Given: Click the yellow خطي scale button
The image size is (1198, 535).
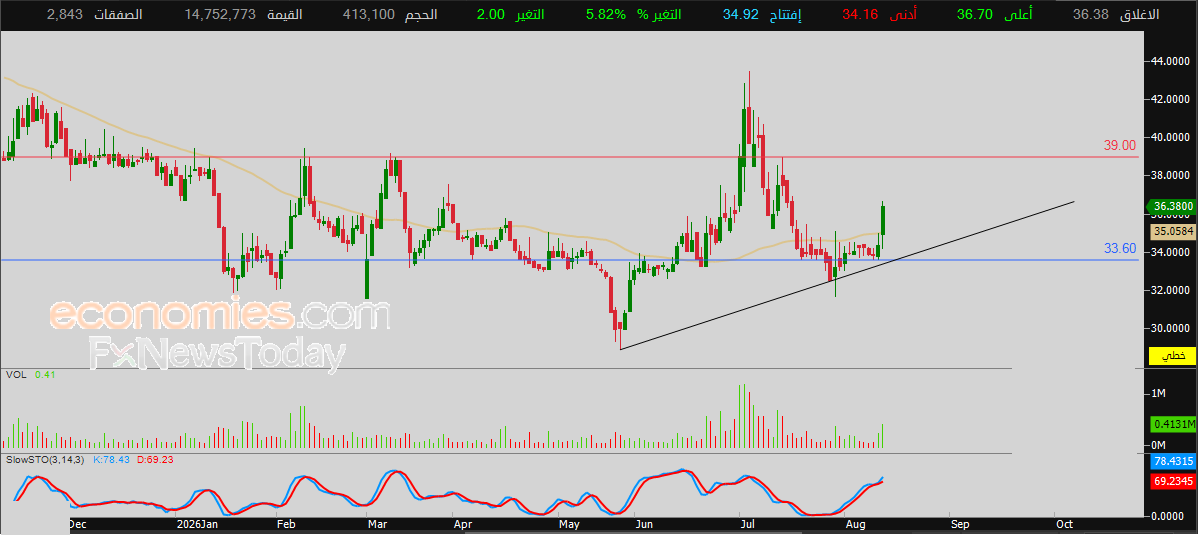Looking at the screenshot, I should [1172, 356].
